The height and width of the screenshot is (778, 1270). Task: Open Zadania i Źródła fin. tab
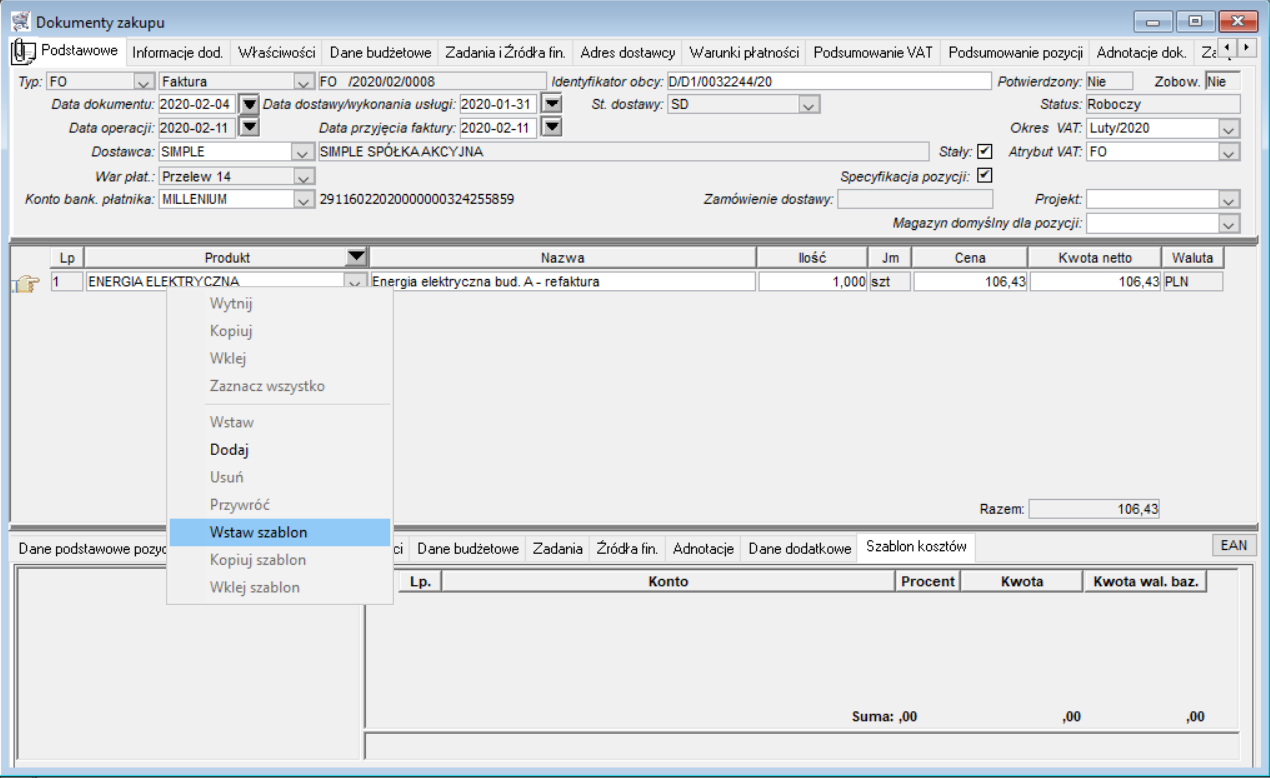(x=505, y=52)
